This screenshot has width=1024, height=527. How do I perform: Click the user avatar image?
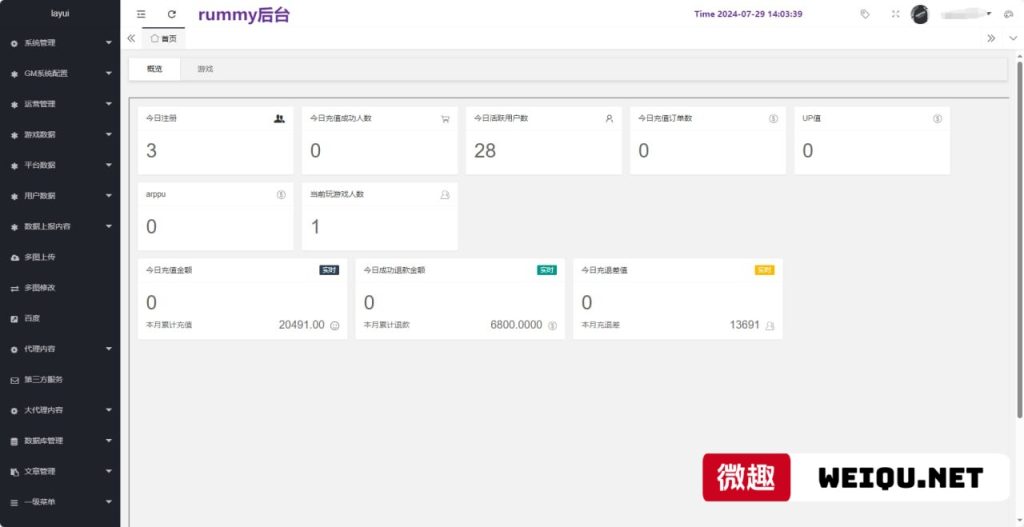pyautogui.click(x=920, y=14)
